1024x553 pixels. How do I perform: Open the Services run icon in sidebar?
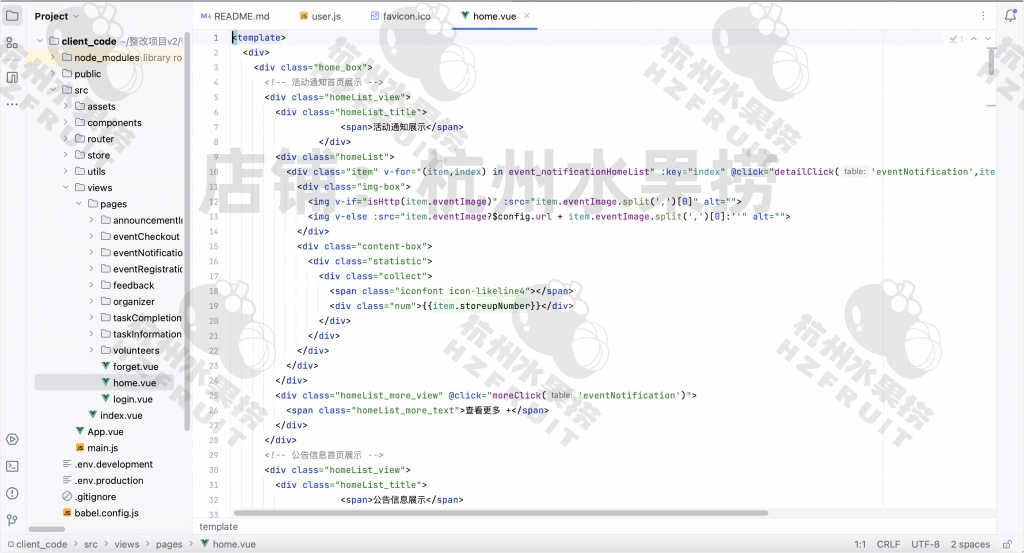point(12,439)
